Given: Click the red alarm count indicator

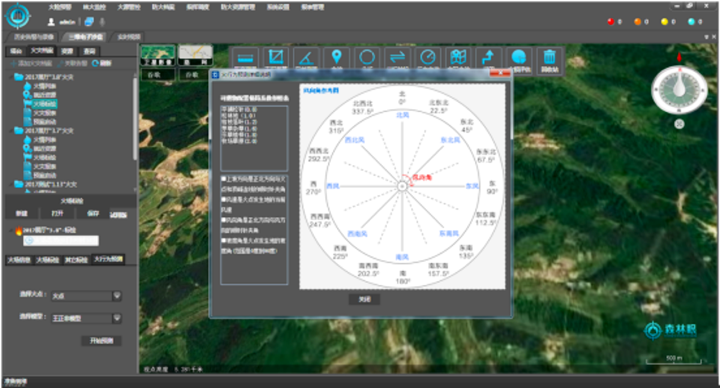Looking at the screenshot, I should 611,22.
